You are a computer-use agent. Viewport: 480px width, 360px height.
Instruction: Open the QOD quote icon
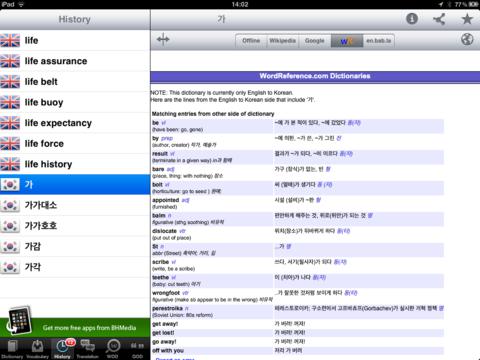click(x=137, y=349)
